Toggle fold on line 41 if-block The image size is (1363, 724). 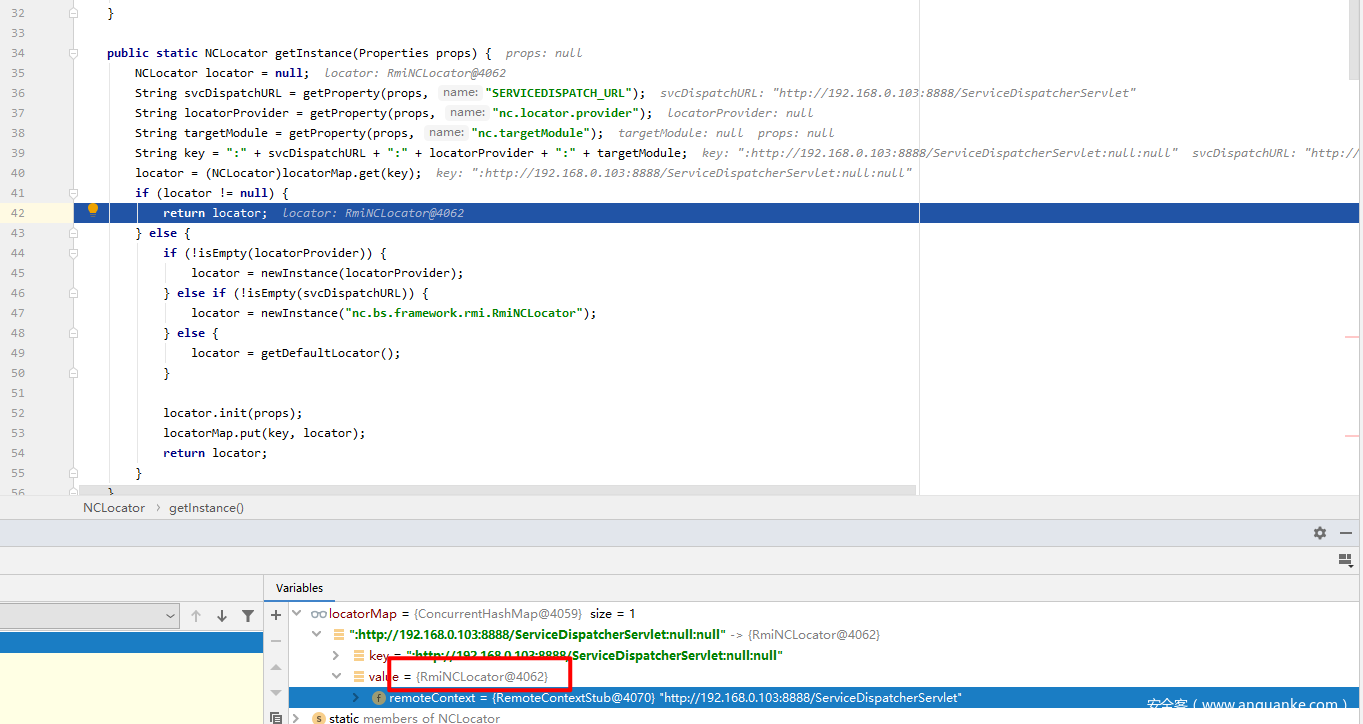pos(74,193)
